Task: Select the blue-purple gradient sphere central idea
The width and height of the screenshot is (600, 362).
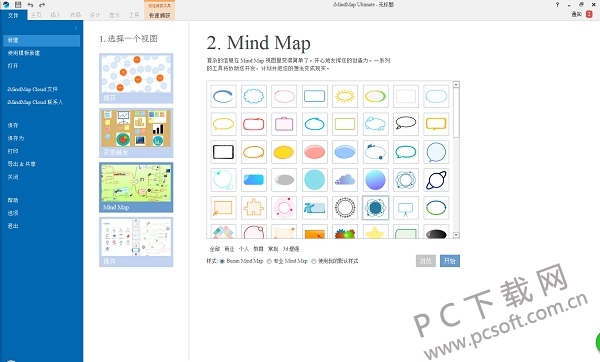Action: tap(375, 180)
